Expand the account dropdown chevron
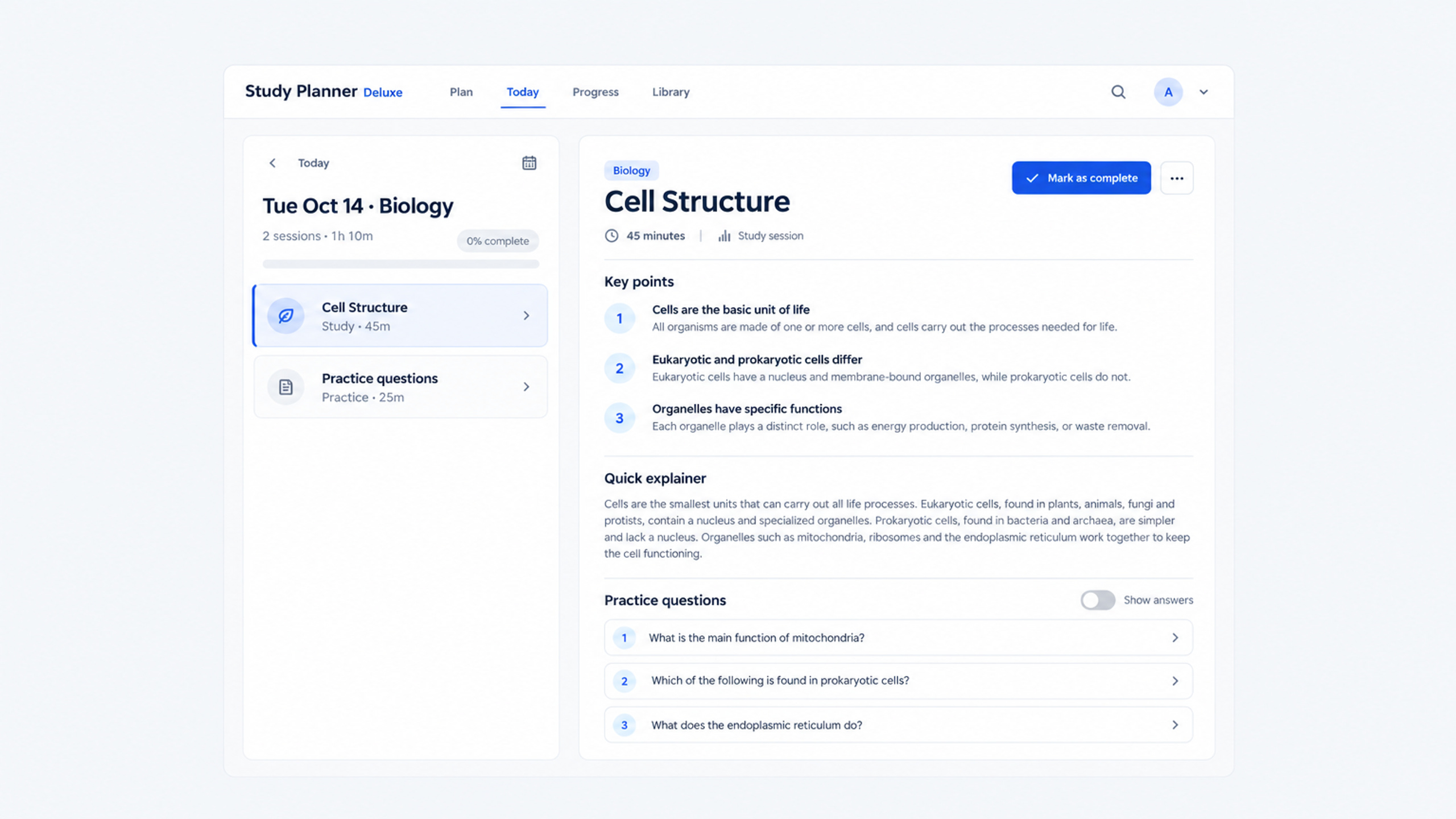 pyautogui.click(x=1203, y=92)
